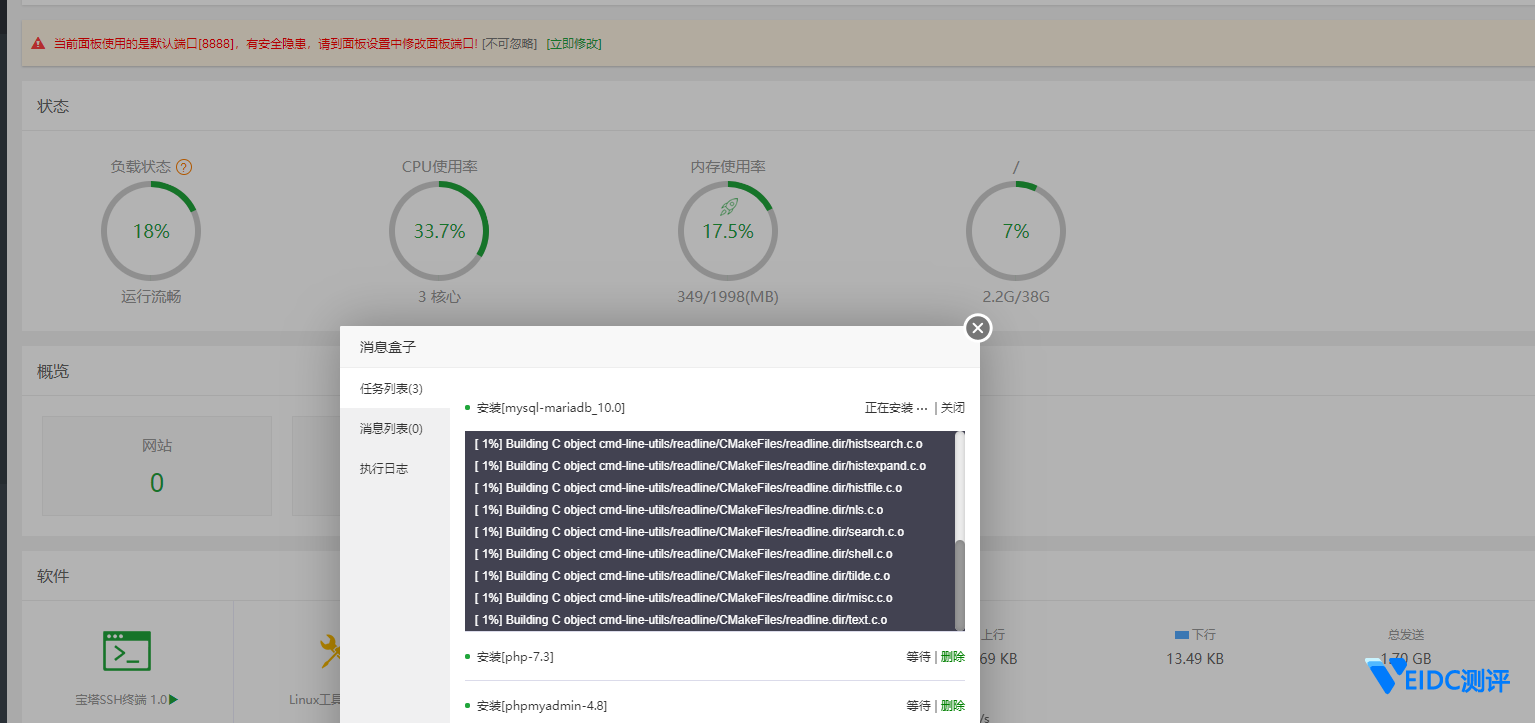Click 关闭 for mysql-mariadb install task

click(x=953, y=408)
